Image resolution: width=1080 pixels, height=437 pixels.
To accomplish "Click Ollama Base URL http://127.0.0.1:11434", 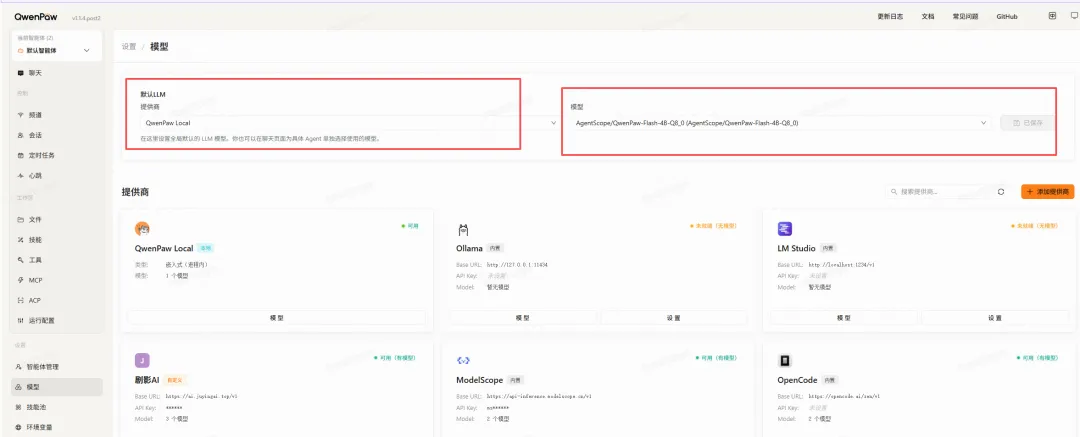I will (x=517, y=265).
